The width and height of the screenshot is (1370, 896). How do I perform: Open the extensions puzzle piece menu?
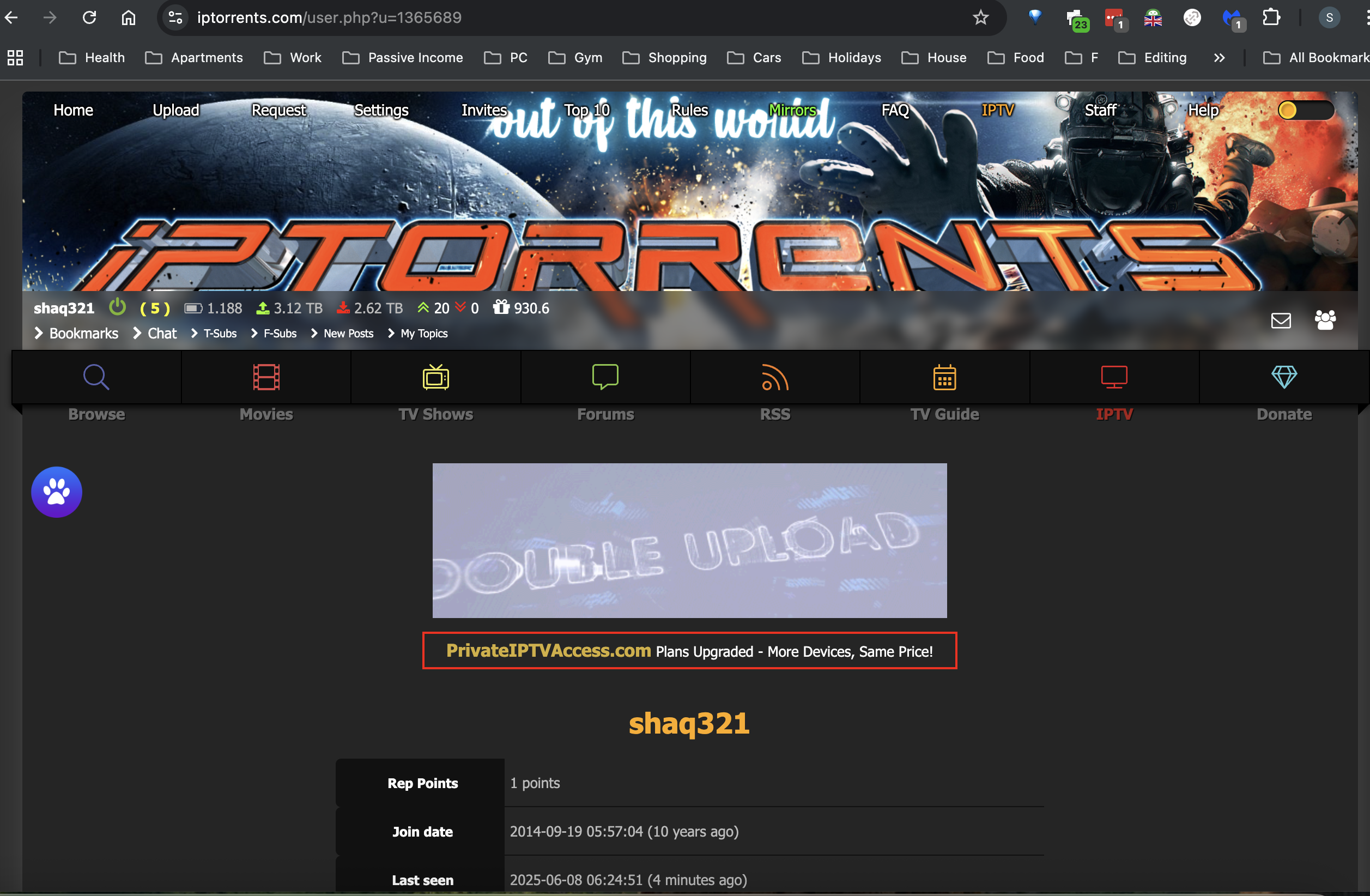[x=1271, y=18]
